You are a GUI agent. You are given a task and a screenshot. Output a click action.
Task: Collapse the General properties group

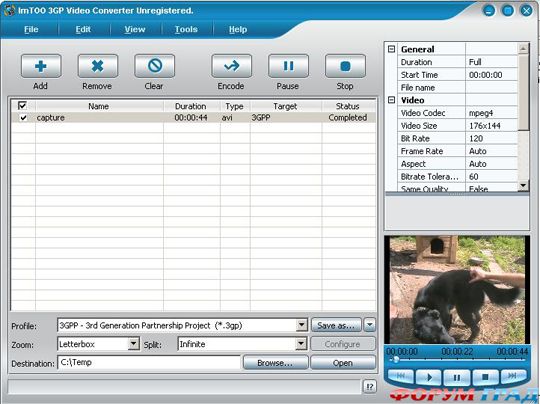point(391,49)
